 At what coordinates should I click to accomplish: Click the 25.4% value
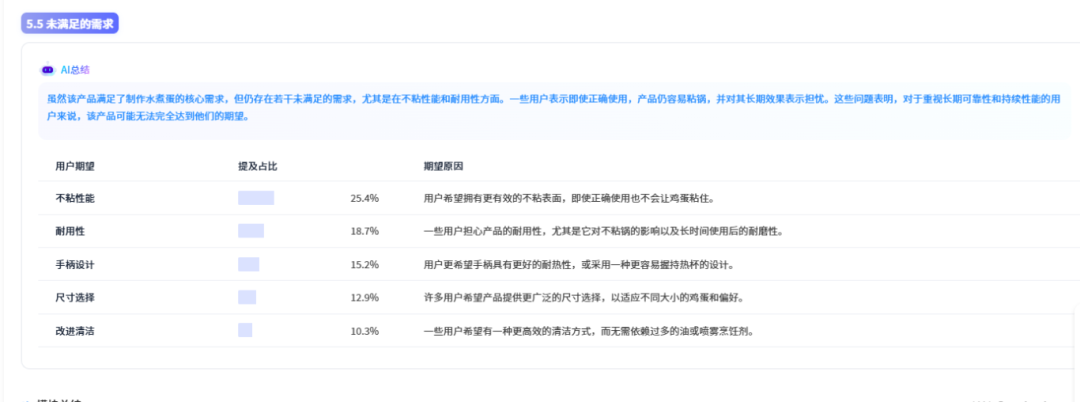(364, 198)
